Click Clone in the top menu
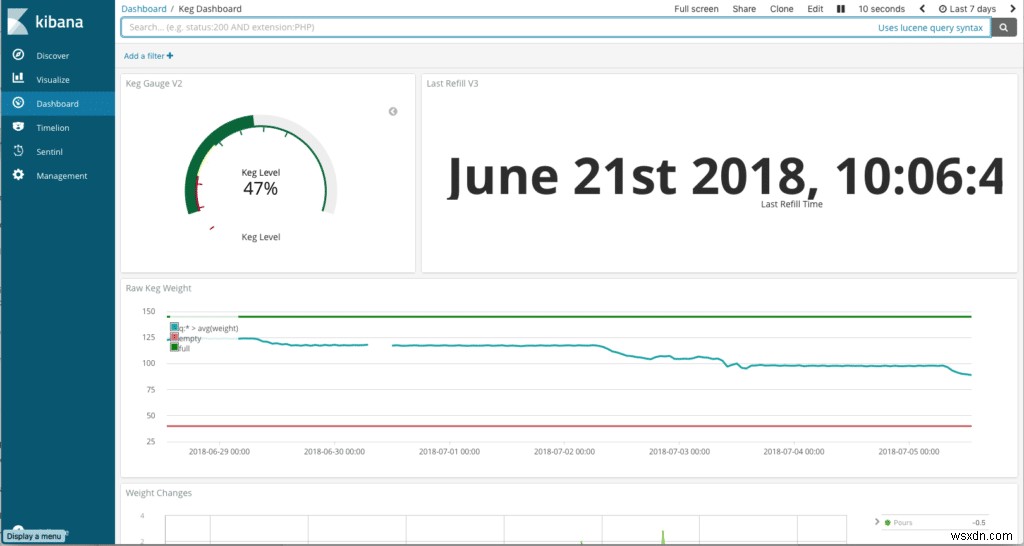Viewport: 1024px width, 546px height. tap(782, 9)
